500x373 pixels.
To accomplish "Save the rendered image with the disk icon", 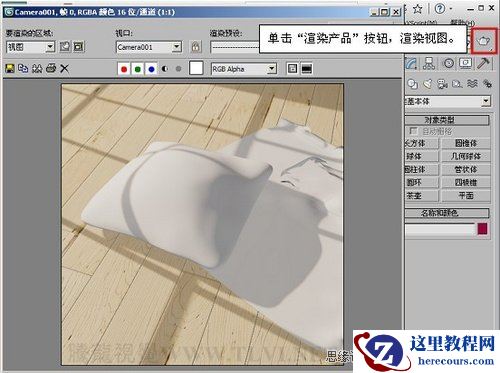I will tap(10, 69).
